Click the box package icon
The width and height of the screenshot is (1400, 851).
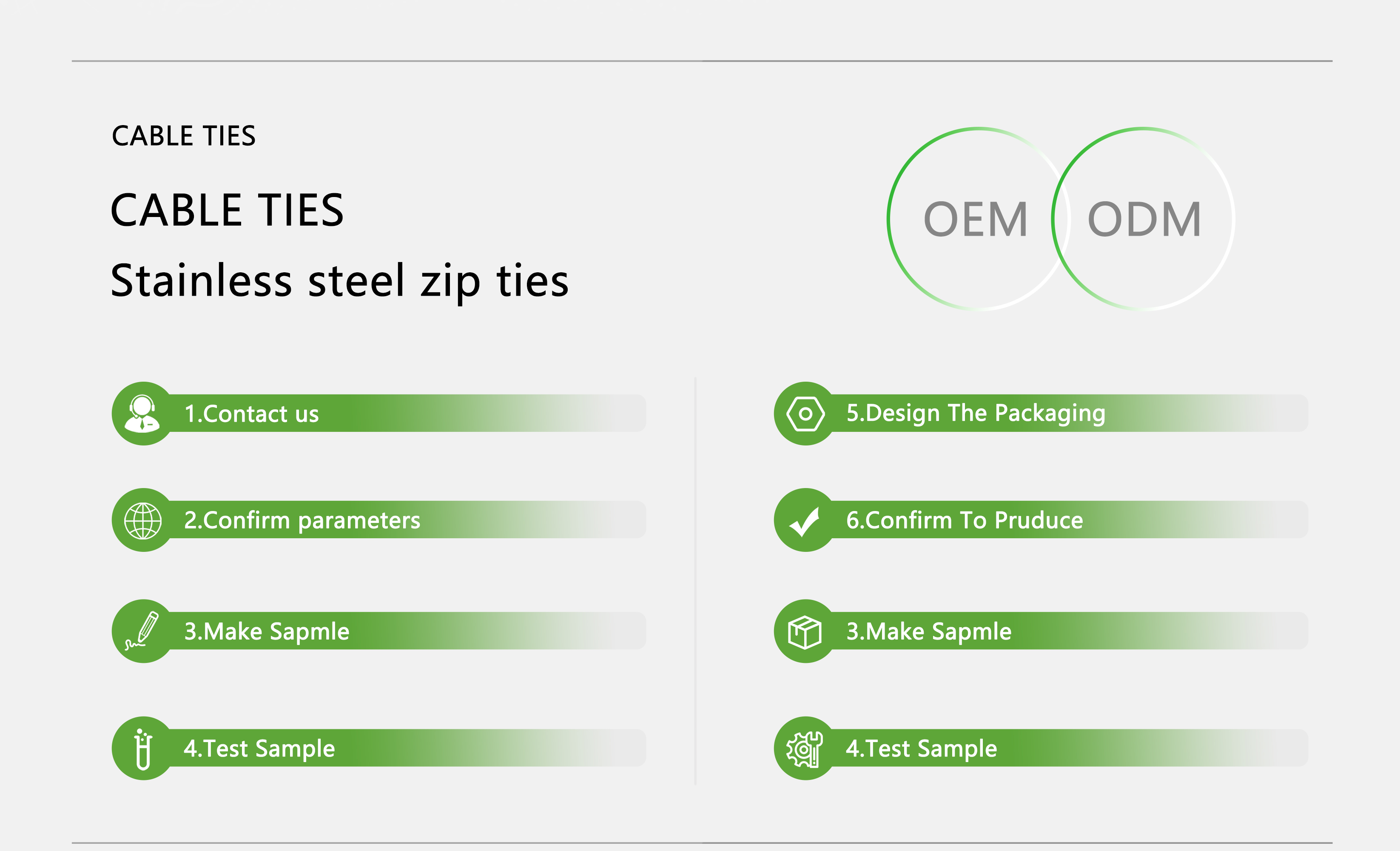805,631
